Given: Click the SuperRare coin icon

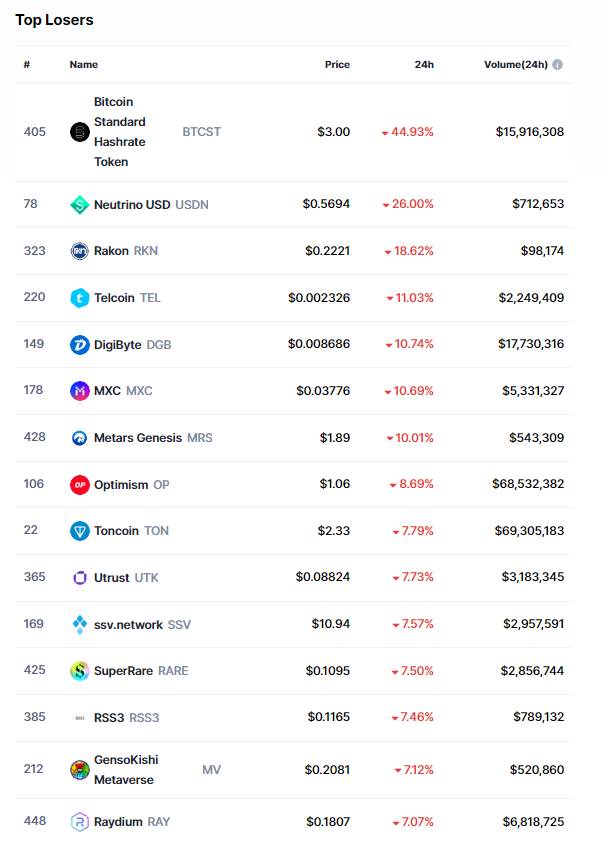Looking at the screenshot, I should (x=80, y=671).
